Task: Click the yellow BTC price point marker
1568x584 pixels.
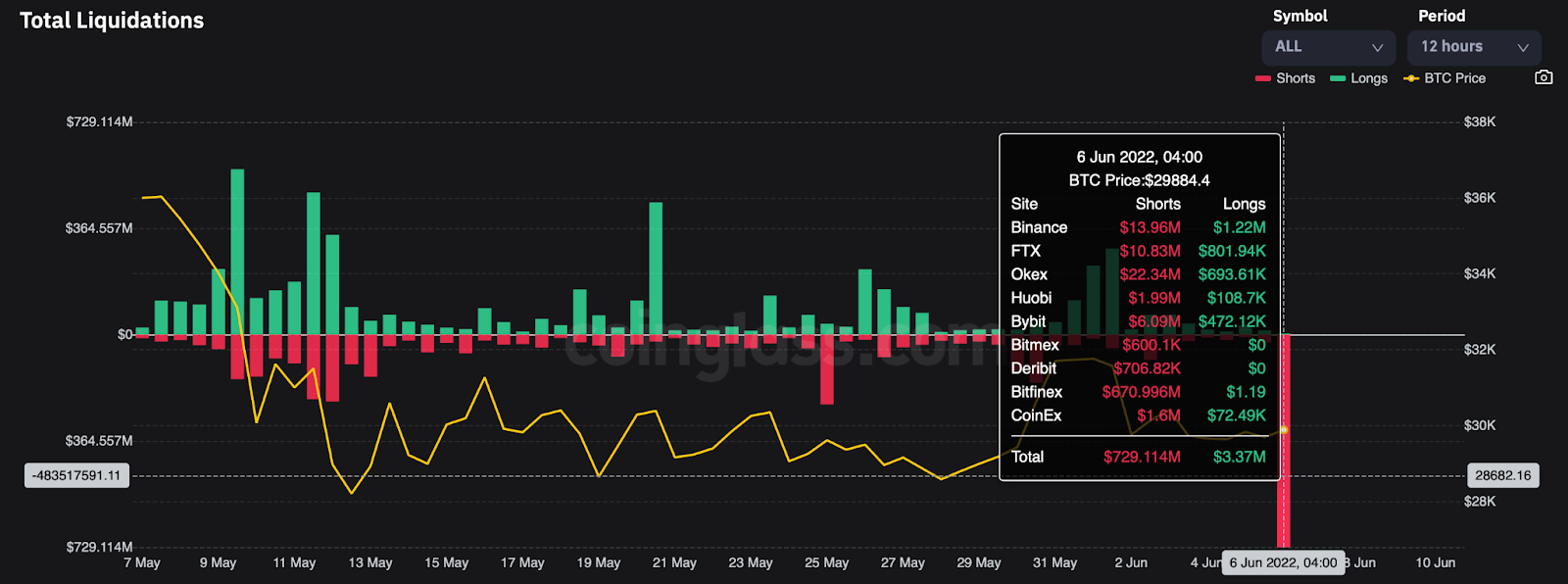Action: [1284, 430]
